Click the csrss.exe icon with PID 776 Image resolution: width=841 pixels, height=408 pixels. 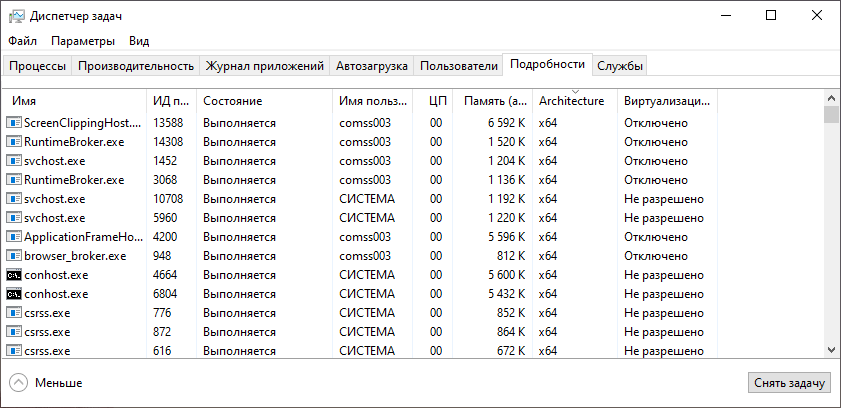[14, 313]
